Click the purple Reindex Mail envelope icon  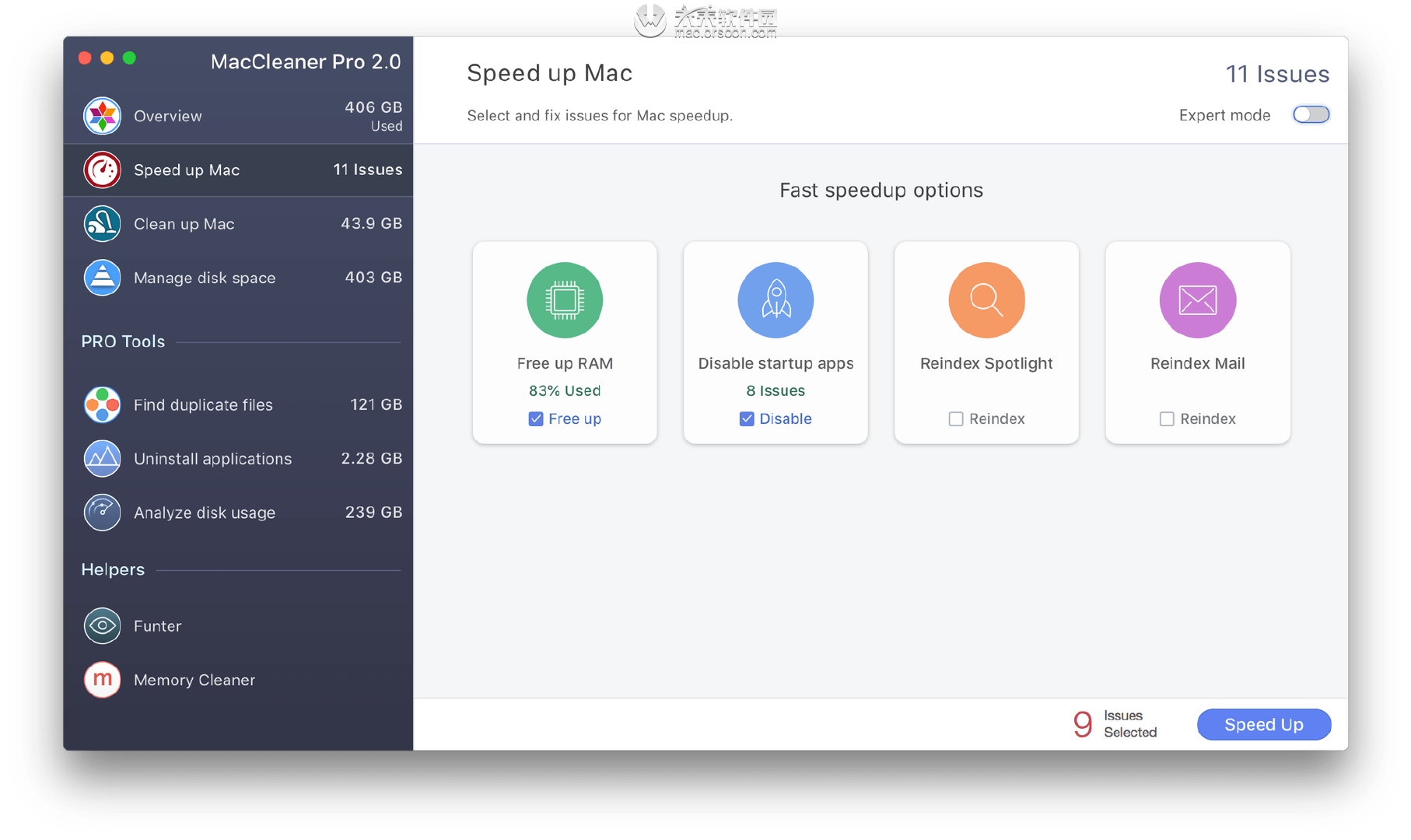point(1198,300)
